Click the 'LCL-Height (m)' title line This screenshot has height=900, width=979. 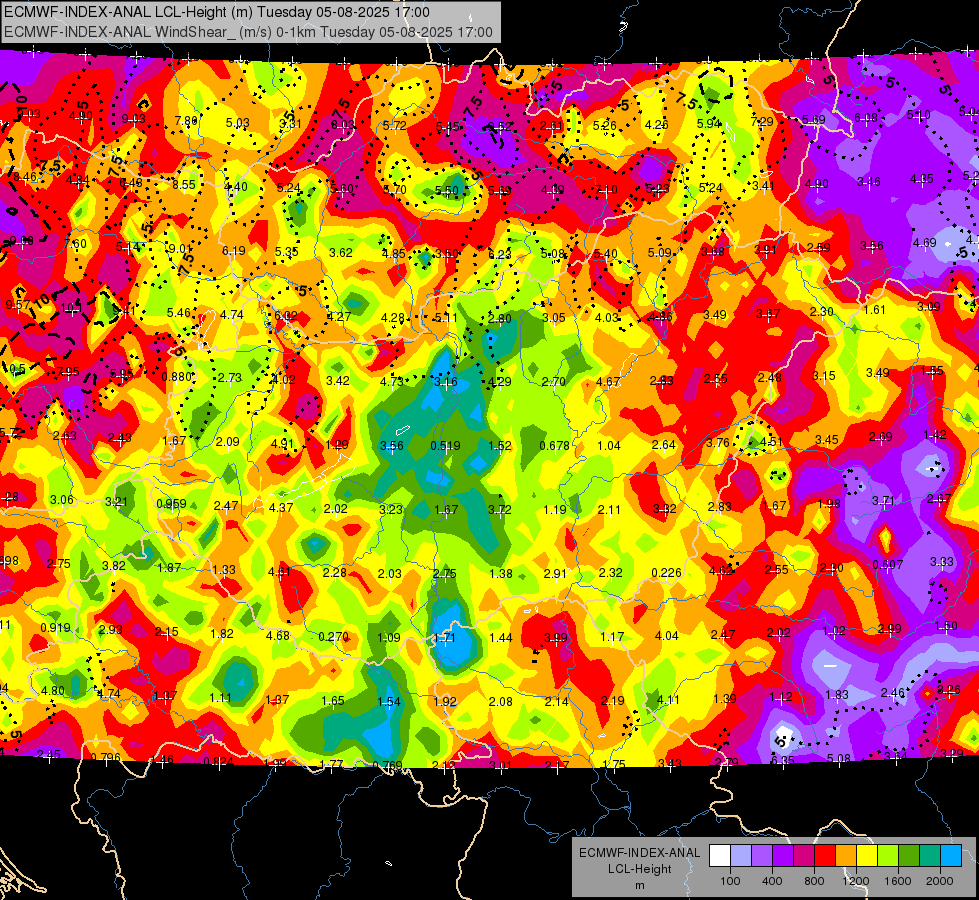pos(217,12)
